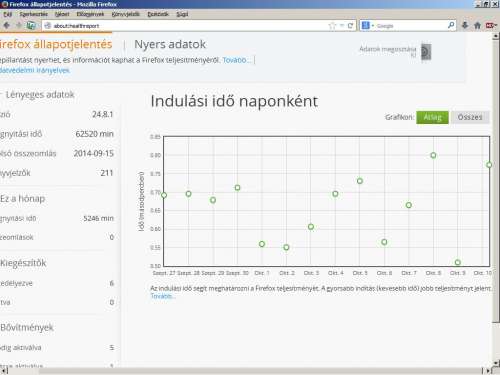Viewport: 500px width, 375px height.
Task: Click the Ez a hónap heading
Action: point(23,199)
